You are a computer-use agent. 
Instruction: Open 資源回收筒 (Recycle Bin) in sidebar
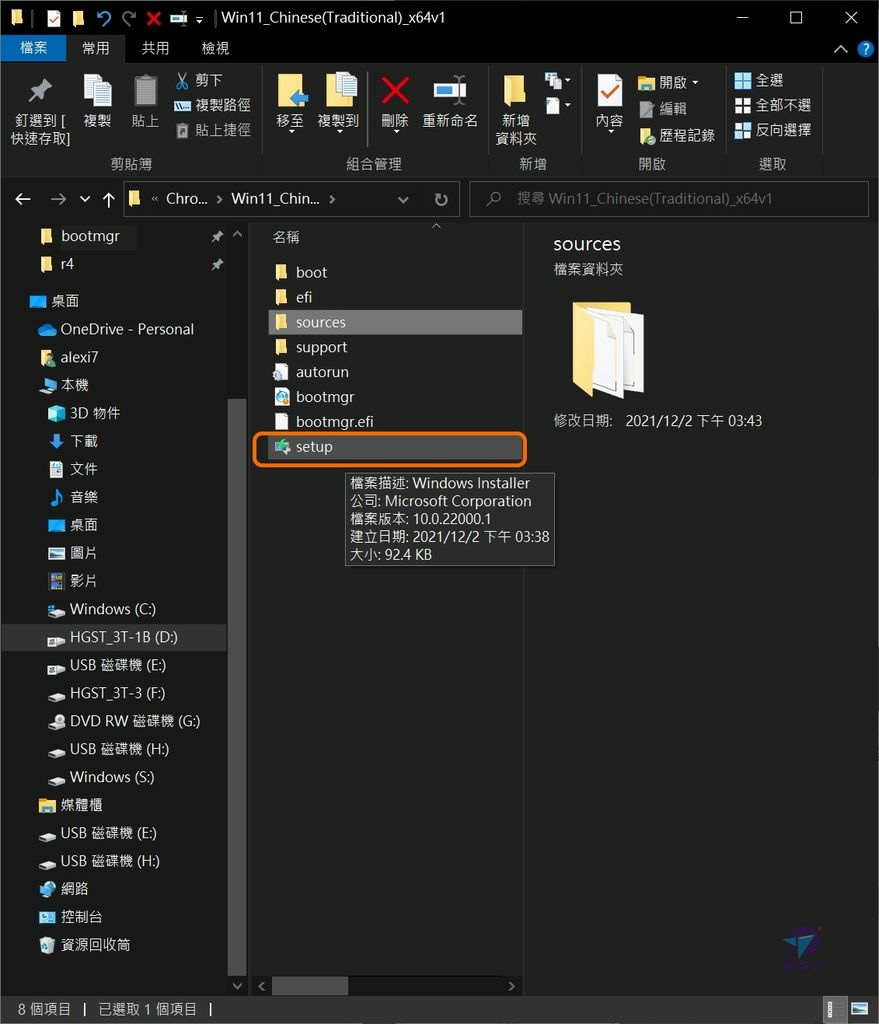[85, 946]
